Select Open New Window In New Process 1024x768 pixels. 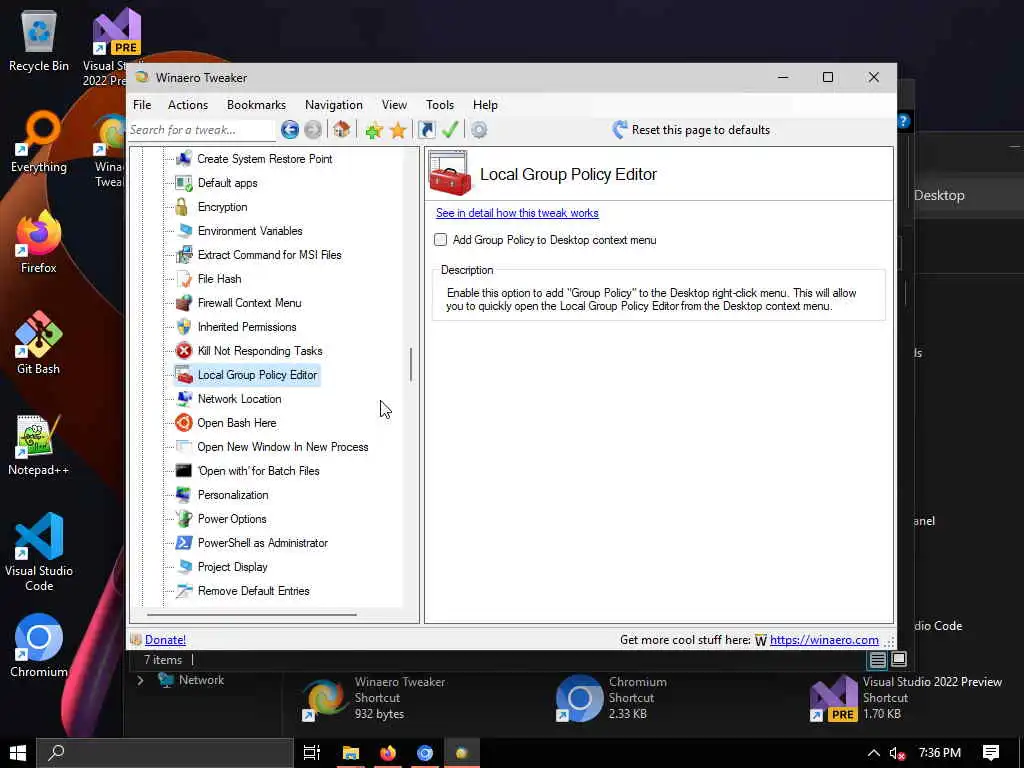(x=283, y=447)
